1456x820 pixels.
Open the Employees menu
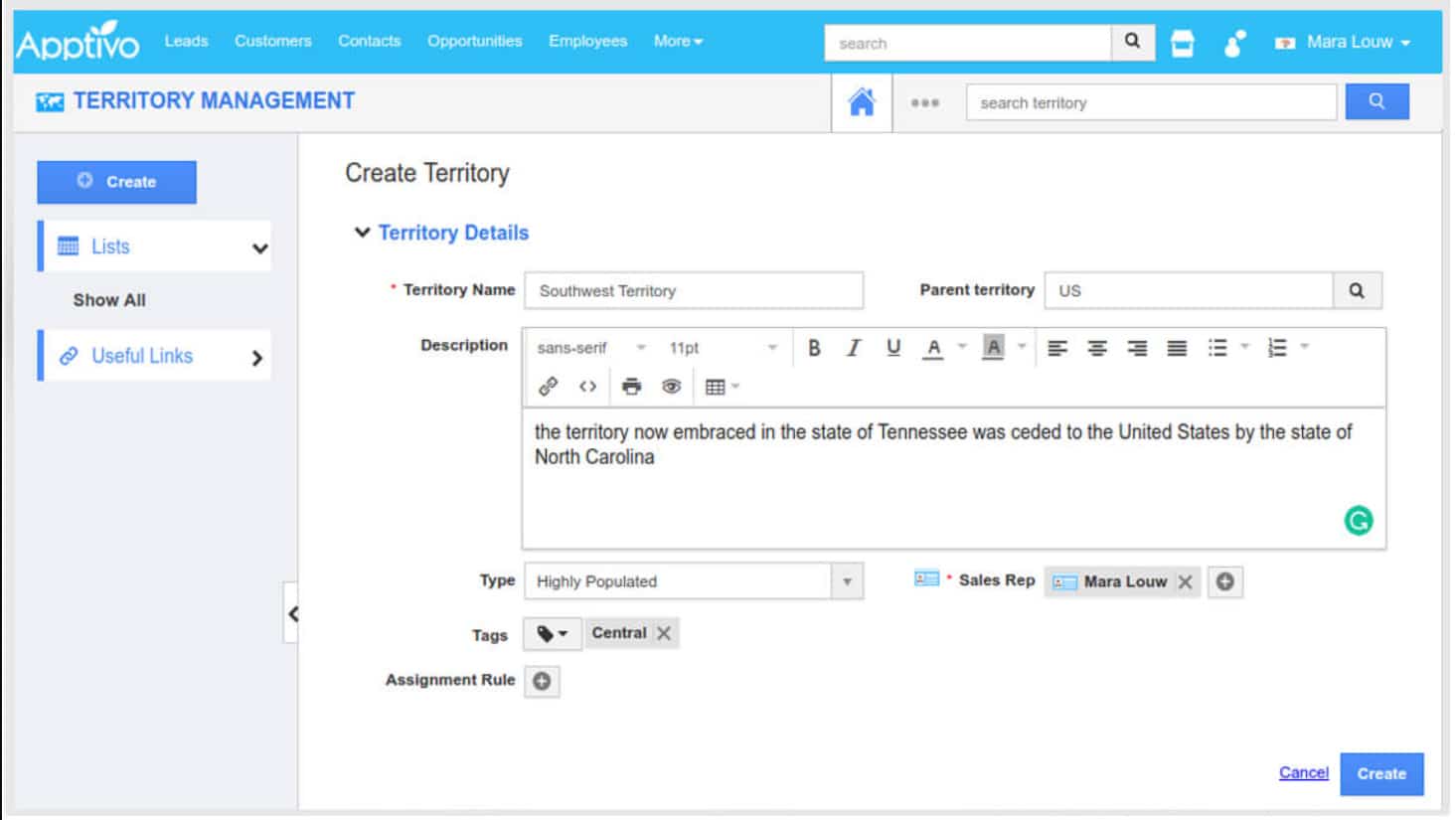[587, 41]
